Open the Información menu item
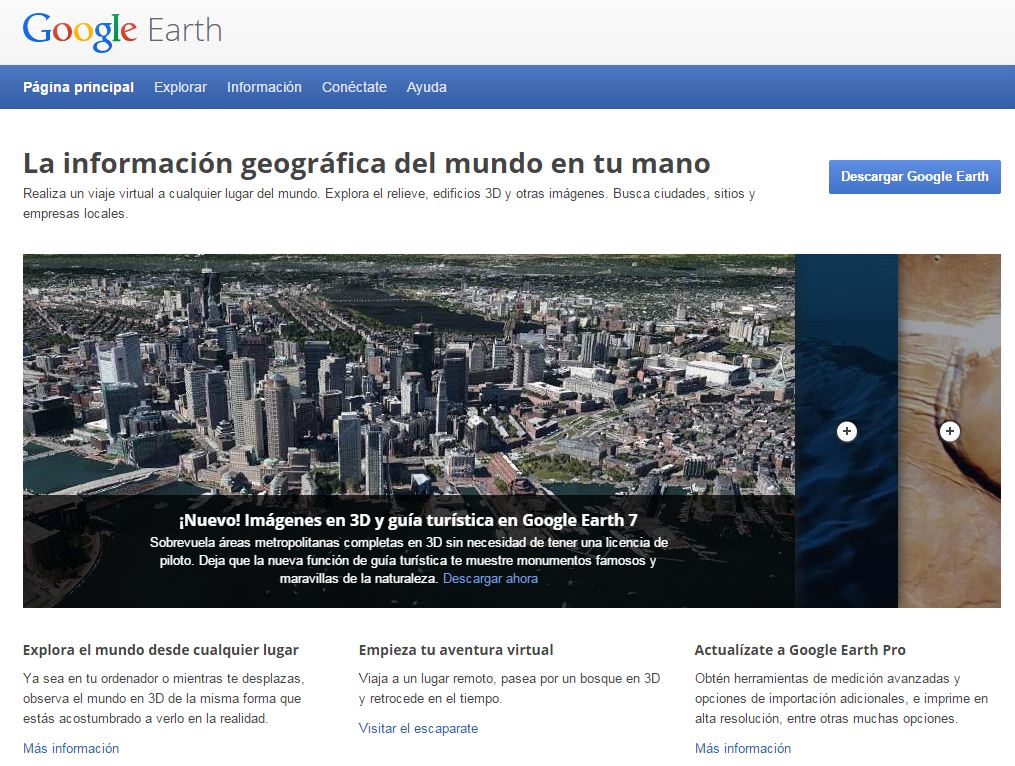1015x766 pixels. (x=264, y=87)
